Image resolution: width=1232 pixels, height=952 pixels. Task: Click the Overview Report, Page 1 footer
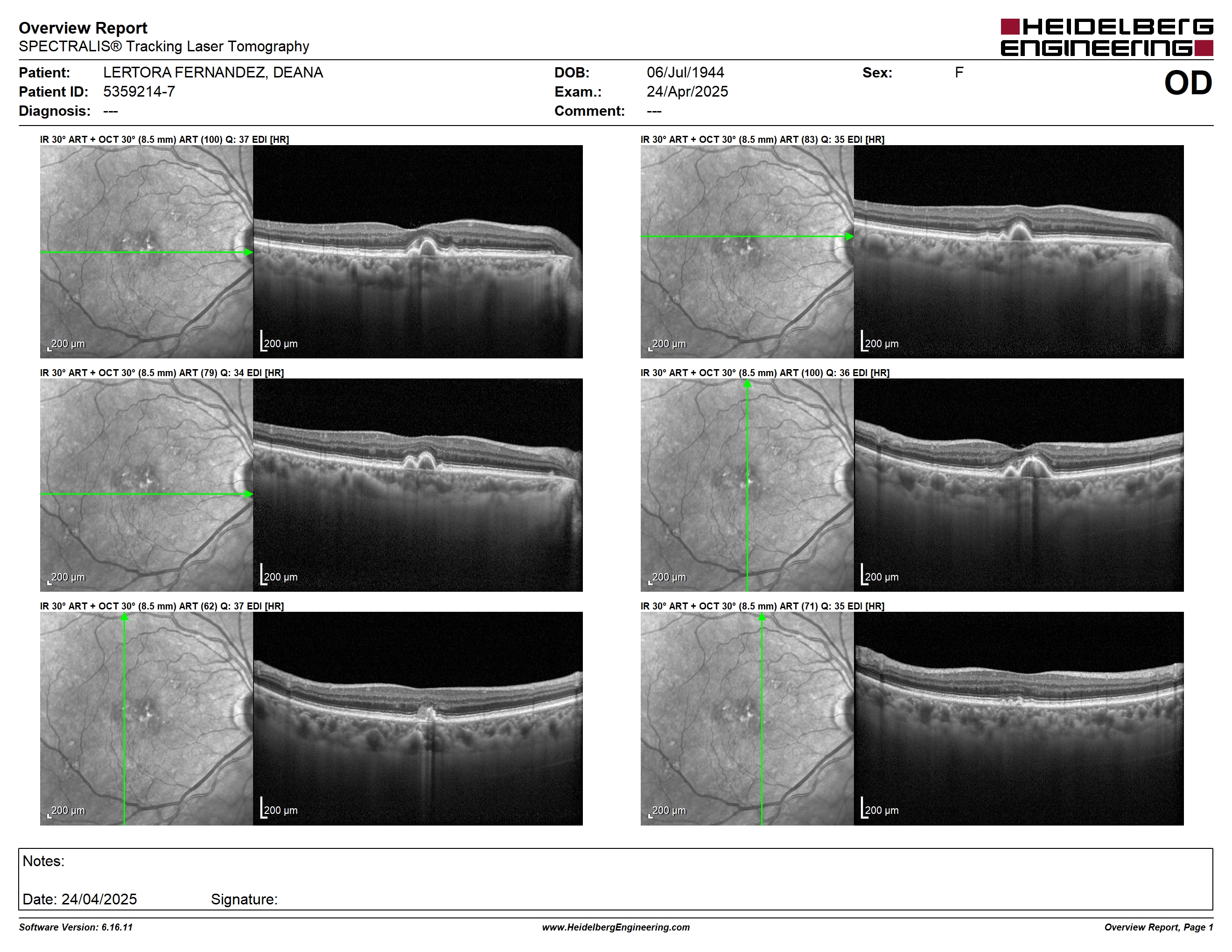pyautogui.click(x=1159, y=927)
